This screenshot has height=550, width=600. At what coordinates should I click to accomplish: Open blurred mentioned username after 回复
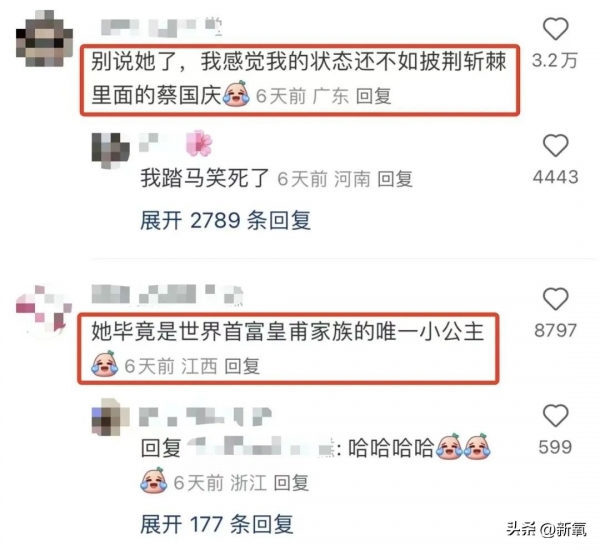pyautogui.click(x=261, y=447)
